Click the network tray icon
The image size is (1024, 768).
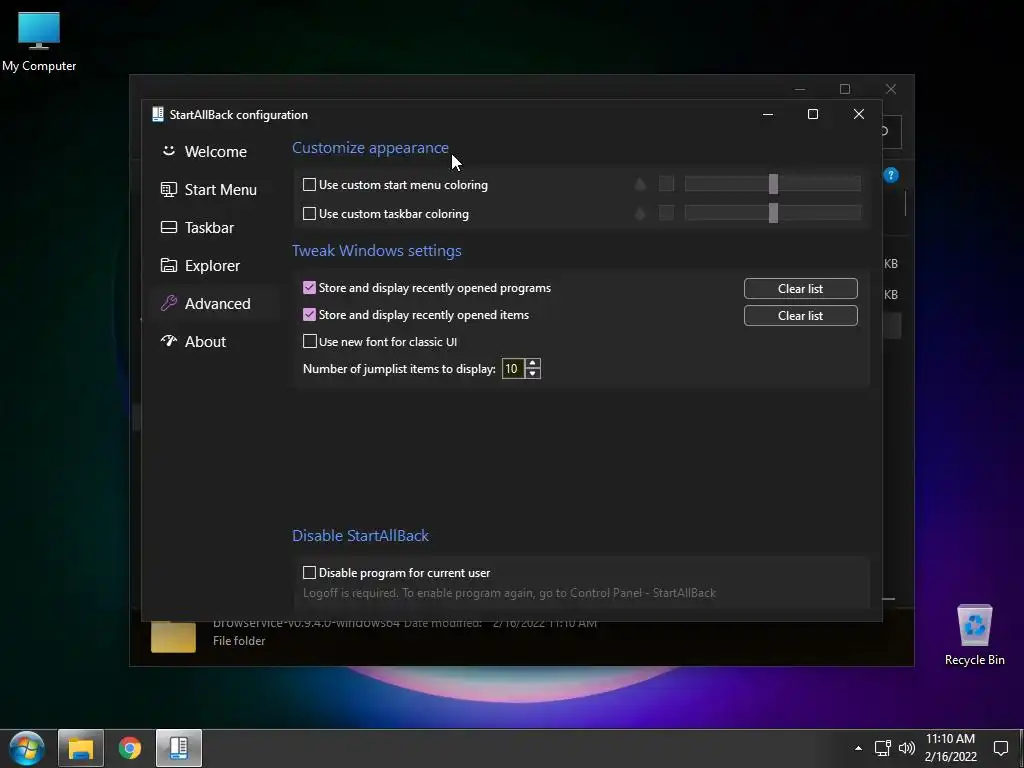[x=883, y=748]
